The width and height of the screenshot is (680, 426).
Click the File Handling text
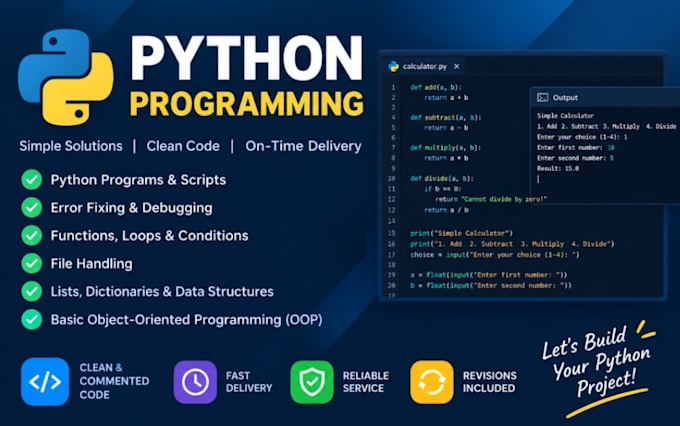(x=92, y=264)
